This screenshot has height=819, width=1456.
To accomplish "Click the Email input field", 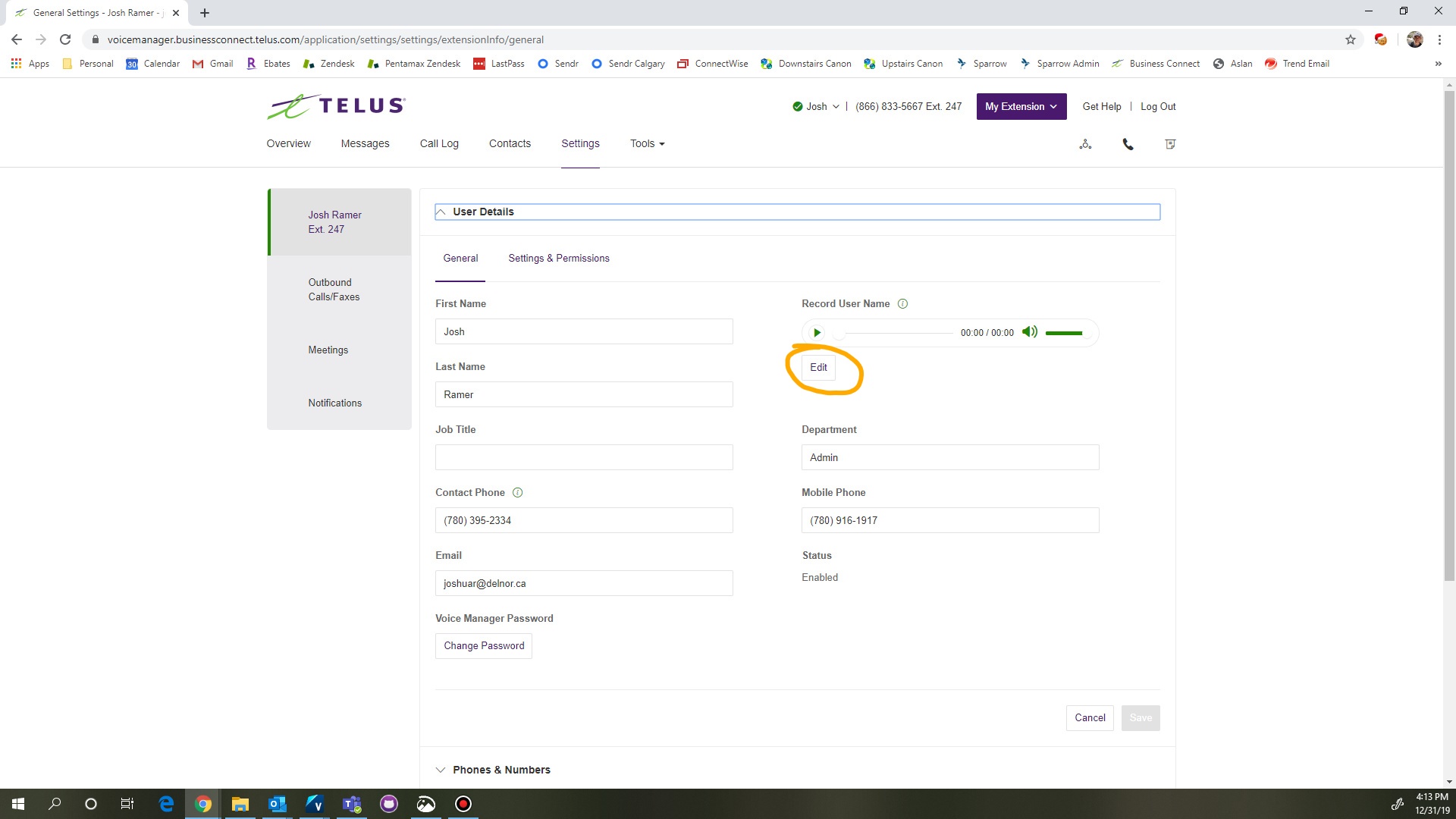I will [584, 583].
